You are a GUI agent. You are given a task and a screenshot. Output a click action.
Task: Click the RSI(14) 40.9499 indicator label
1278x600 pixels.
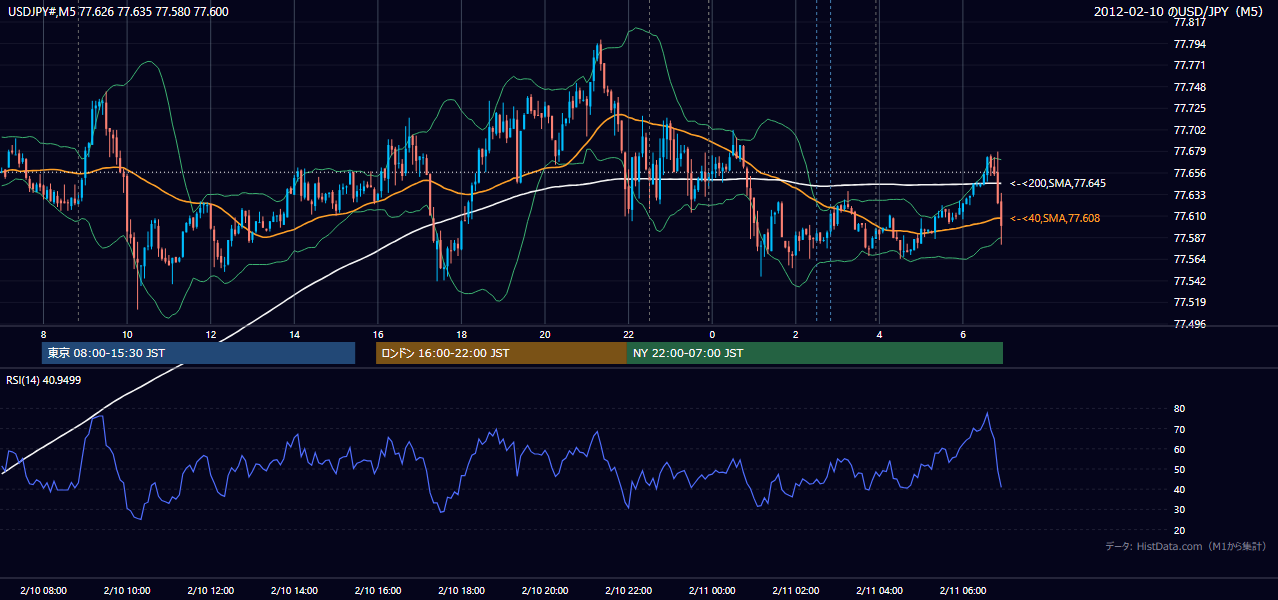click(x=44, y=379)
